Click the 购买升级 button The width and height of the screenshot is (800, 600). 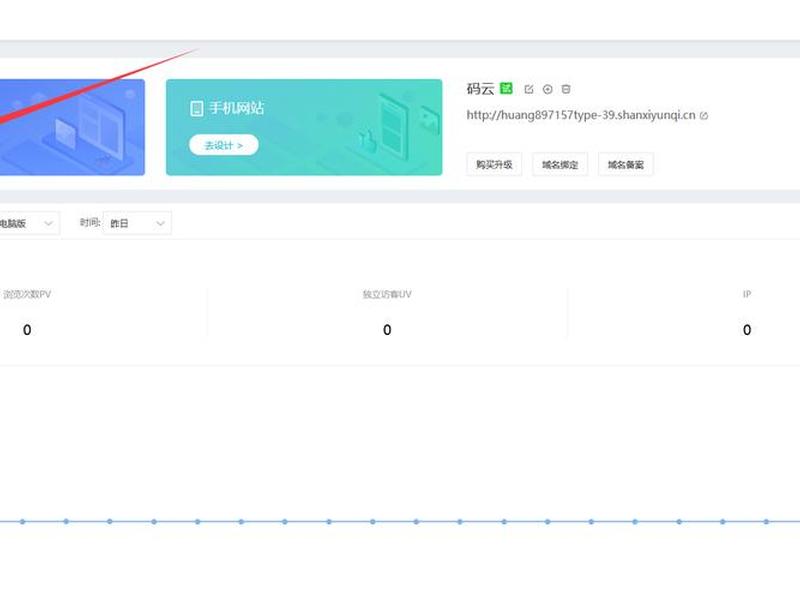494,164
